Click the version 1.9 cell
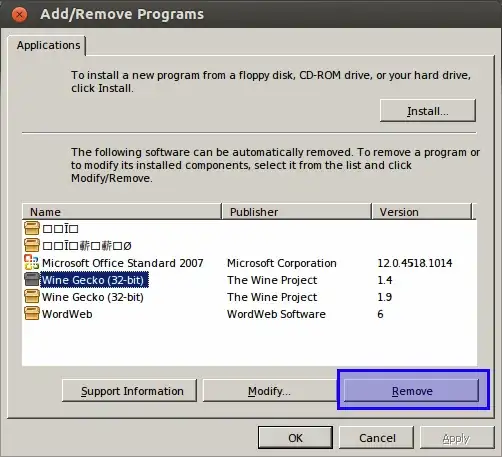This screenshot has width=502, height=457. pyautogui.click(x=385, y=297)
